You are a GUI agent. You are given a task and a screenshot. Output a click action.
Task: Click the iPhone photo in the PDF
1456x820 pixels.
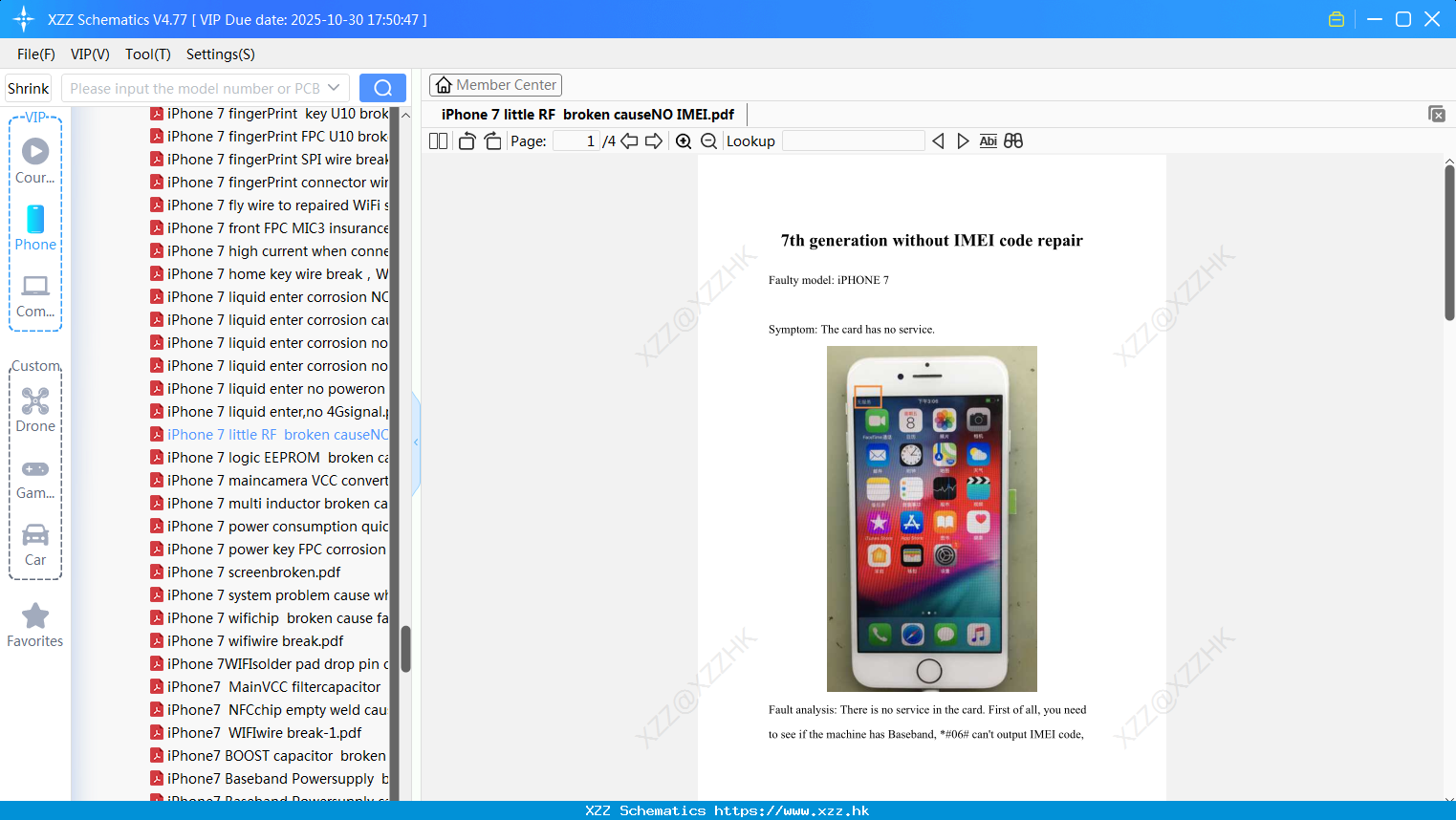click(x=932, y=519)
